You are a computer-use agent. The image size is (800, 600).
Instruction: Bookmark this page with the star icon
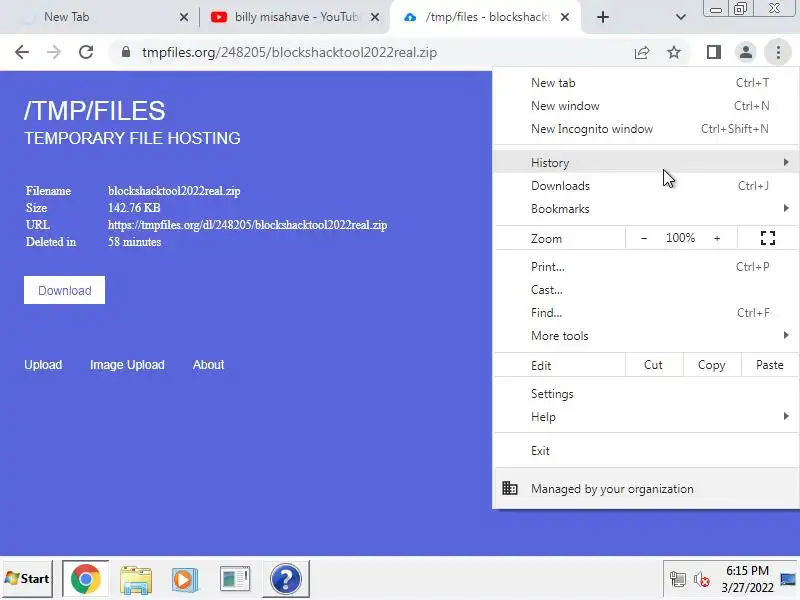pyautogui.click(x=674, y=52)
